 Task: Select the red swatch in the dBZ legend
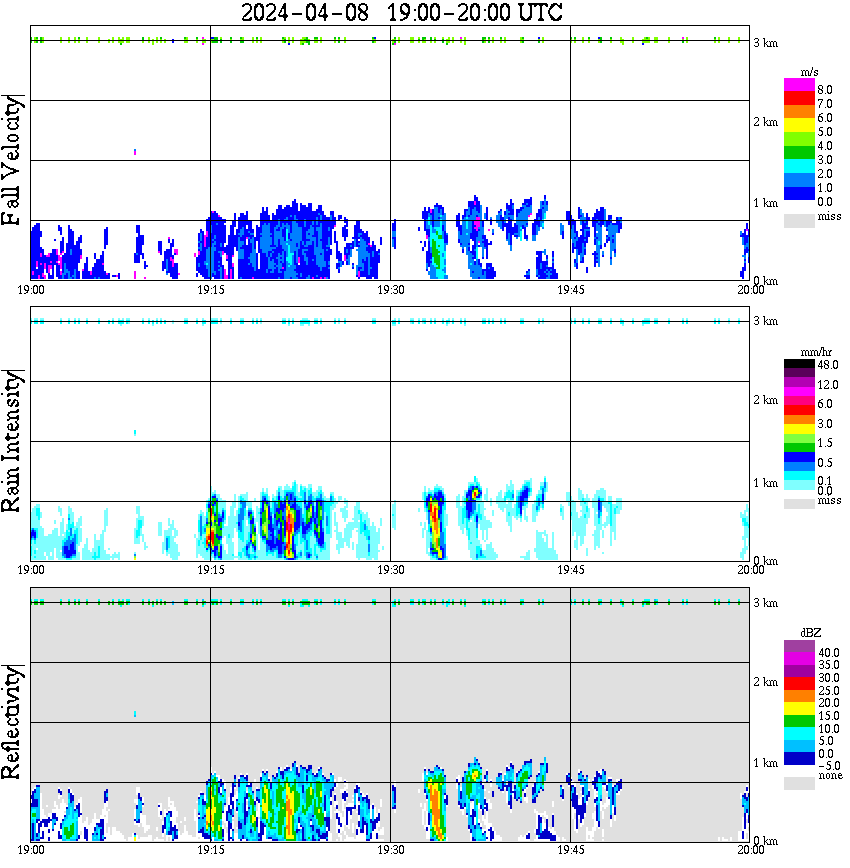click(799, 683)
